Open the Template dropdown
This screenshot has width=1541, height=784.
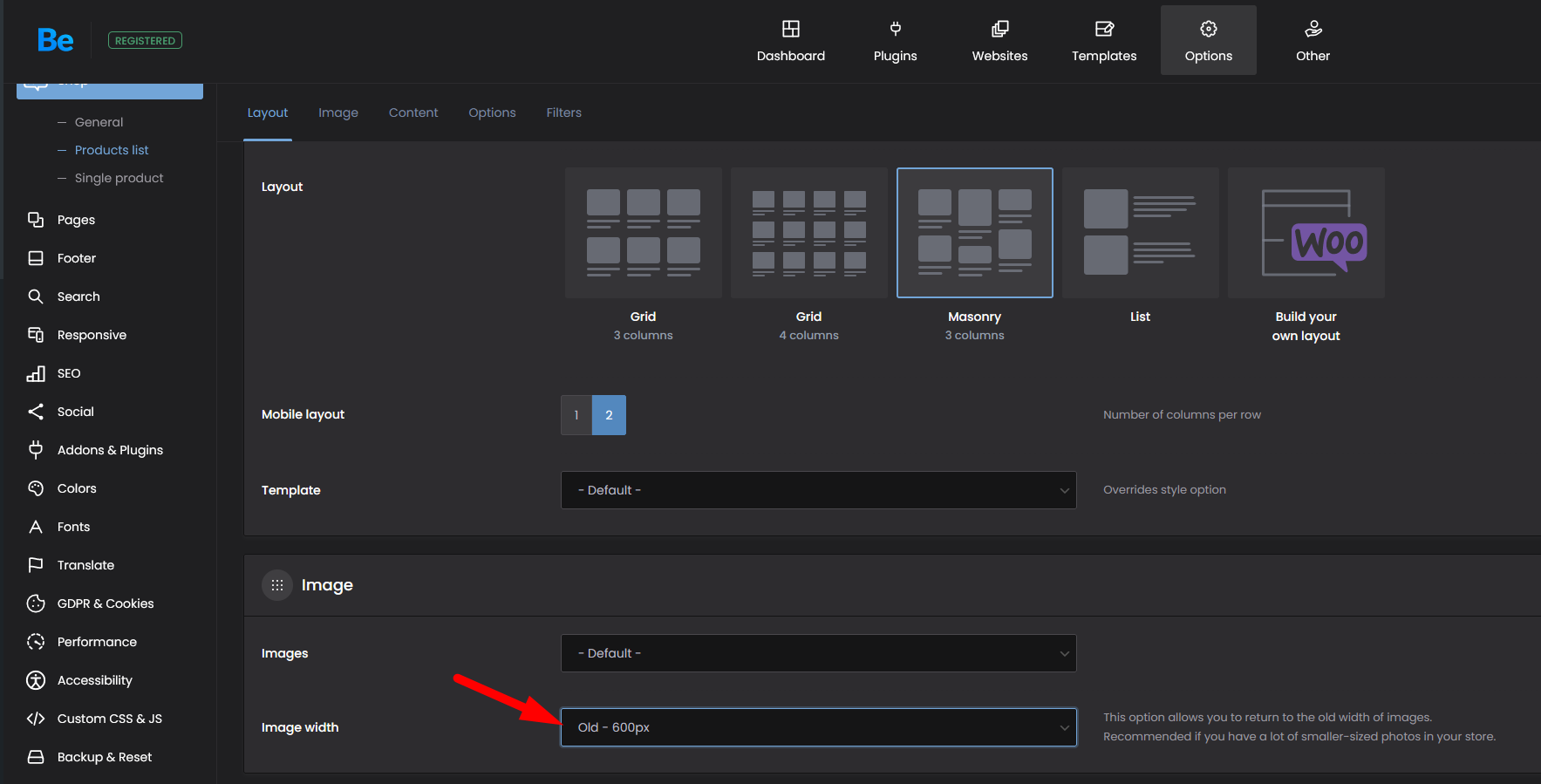point(819,490)
